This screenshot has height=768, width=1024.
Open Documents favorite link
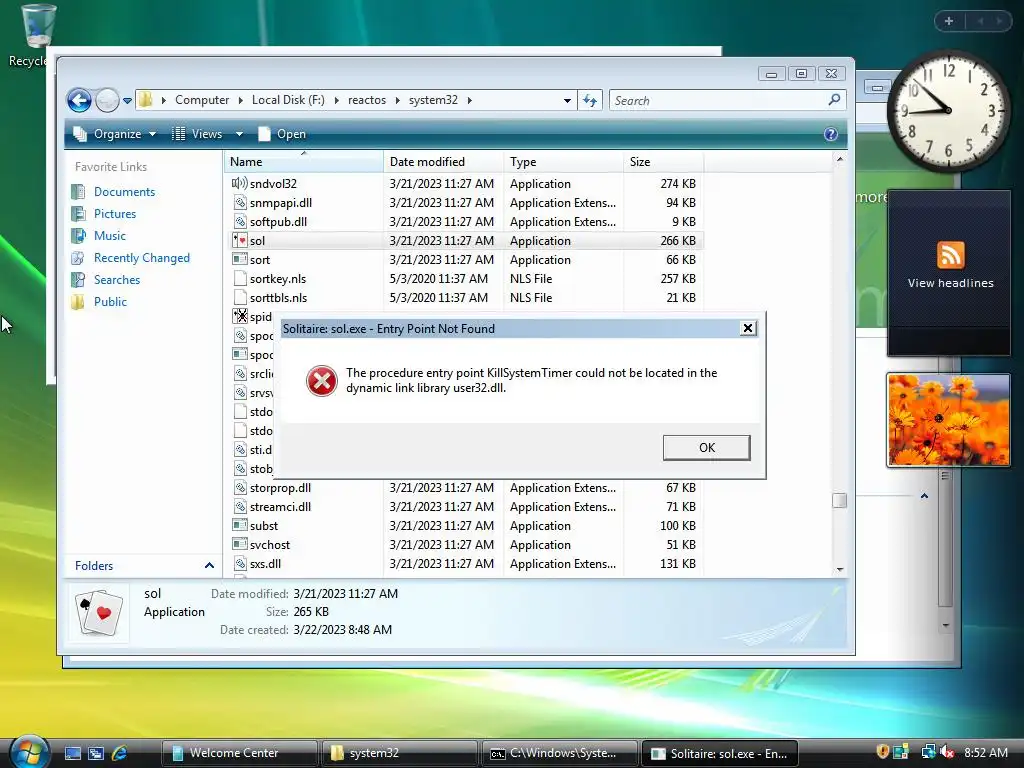pyautogui.click(x=124, y=192)
